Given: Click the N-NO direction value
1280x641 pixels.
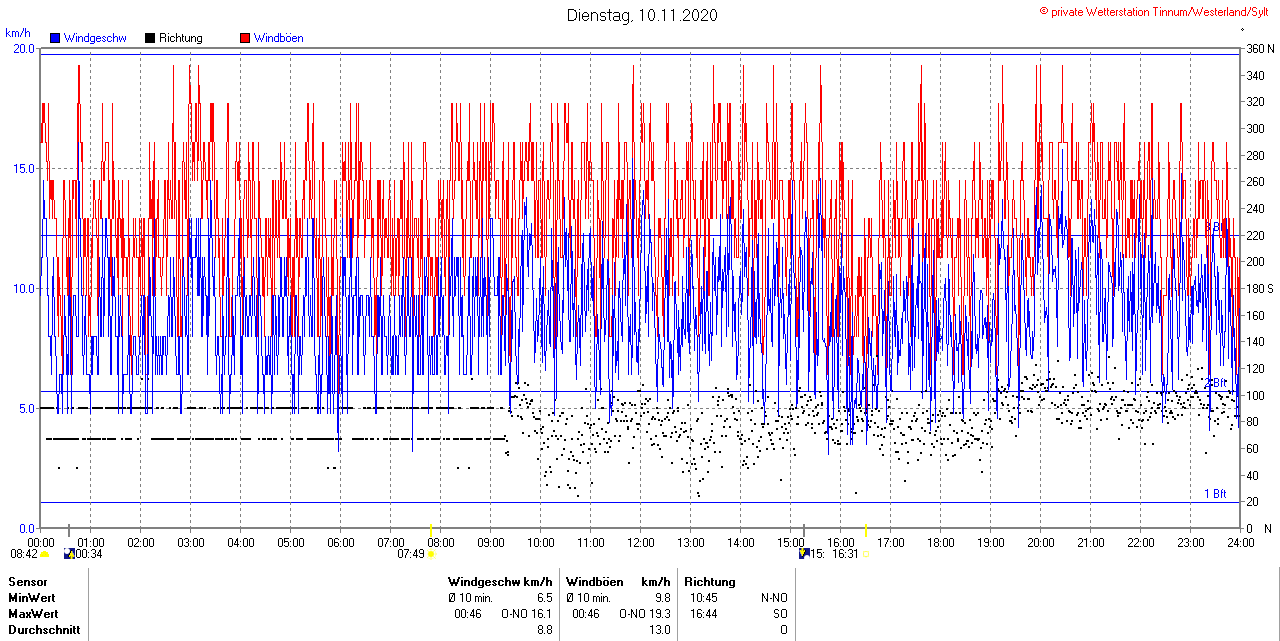Looking at the screenshot, I should pos(774,597).
